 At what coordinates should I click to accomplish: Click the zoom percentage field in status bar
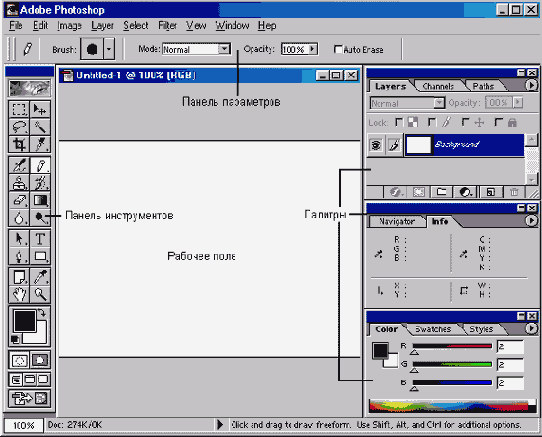click(x=24, y=425)
